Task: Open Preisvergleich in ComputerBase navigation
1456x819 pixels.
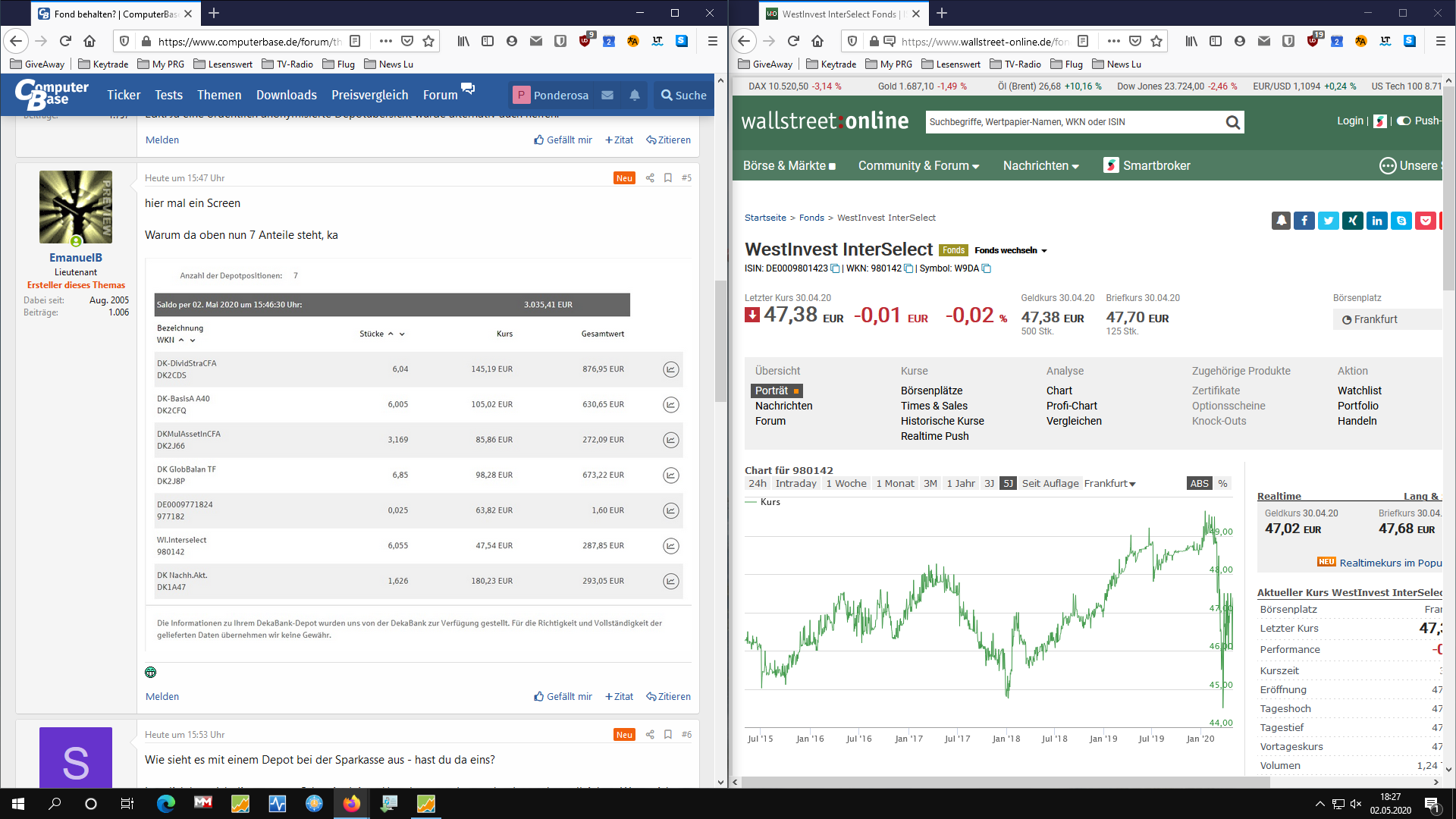Action: 369,96
